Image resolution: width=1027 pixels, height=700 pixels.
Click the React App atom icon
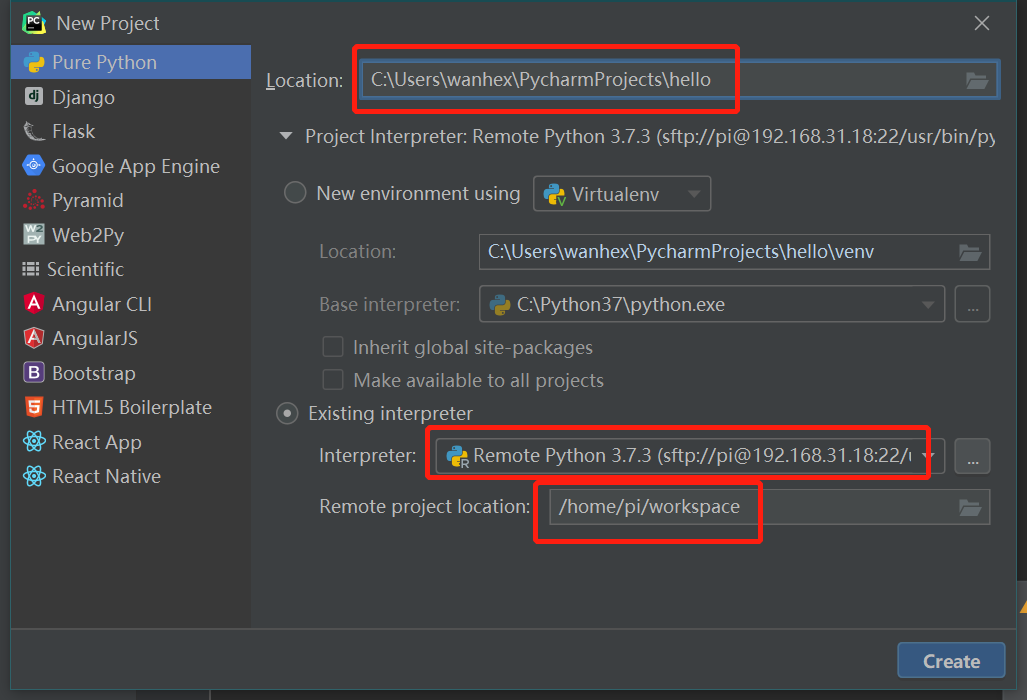pos(34,441)
